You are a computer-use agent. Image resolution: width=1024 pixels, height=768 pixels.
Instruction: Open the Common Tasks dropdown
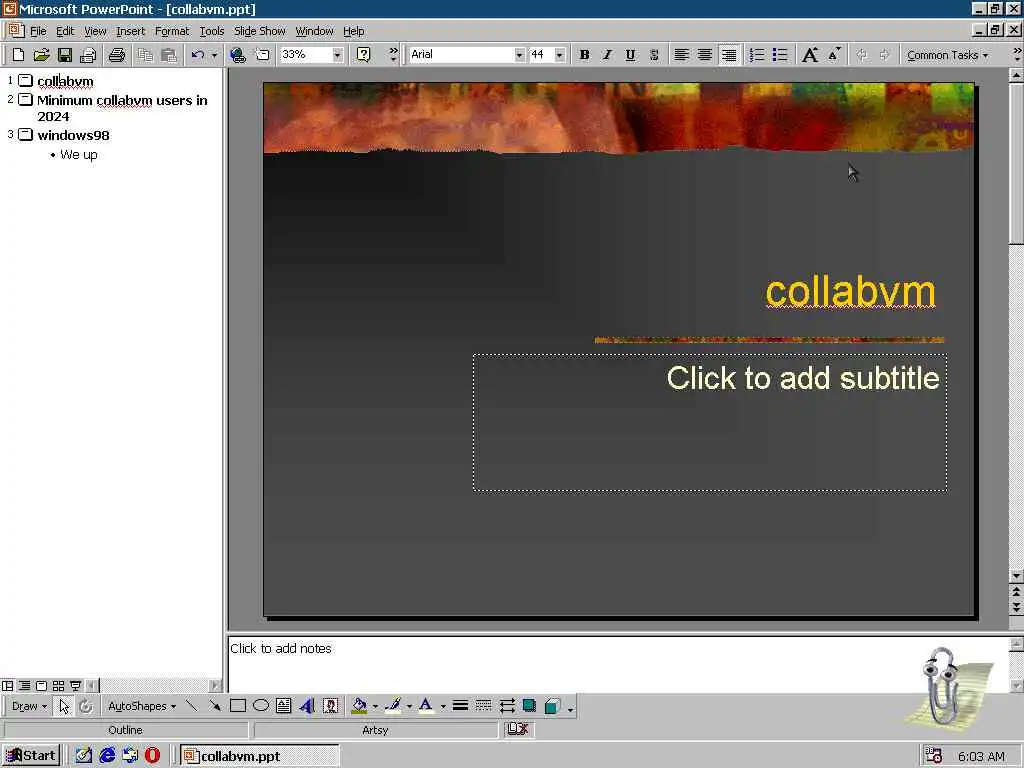click(x=947, y=56)
